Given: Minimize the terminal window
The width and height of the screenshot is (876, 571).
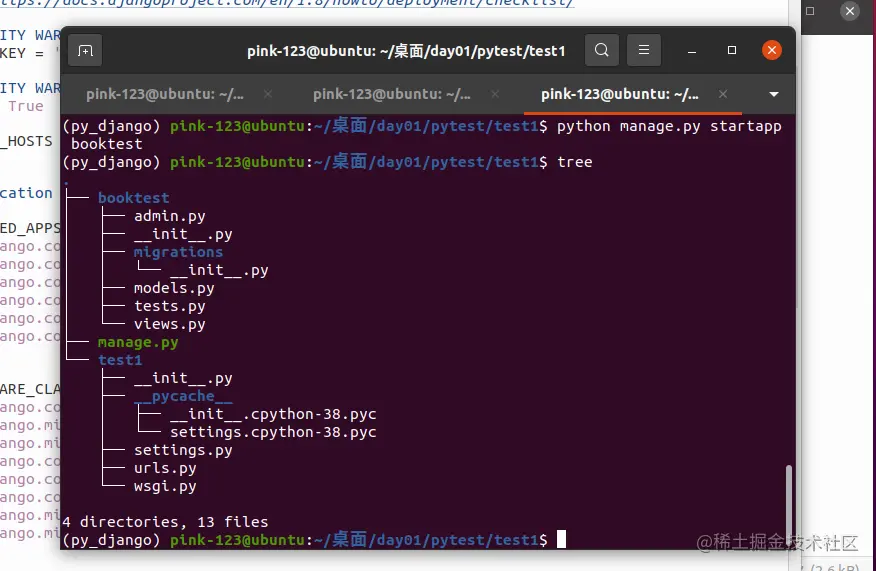Looking at the screenshot, I should pos(692,51).
